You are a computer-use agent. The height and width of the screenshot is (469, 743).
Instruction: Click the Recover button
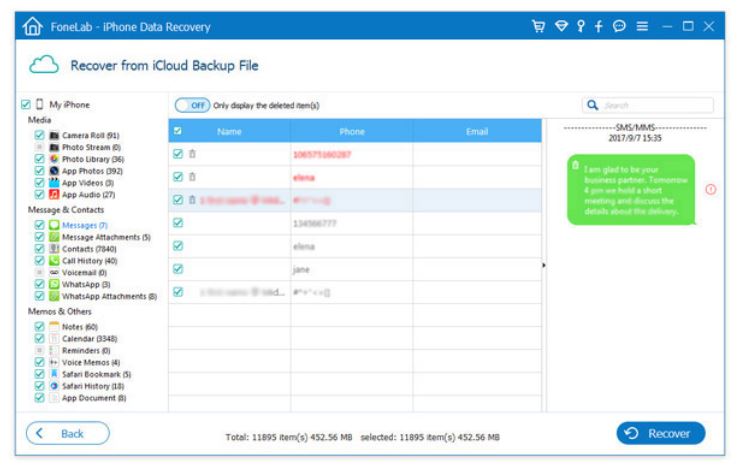click(x=661, y=433)
